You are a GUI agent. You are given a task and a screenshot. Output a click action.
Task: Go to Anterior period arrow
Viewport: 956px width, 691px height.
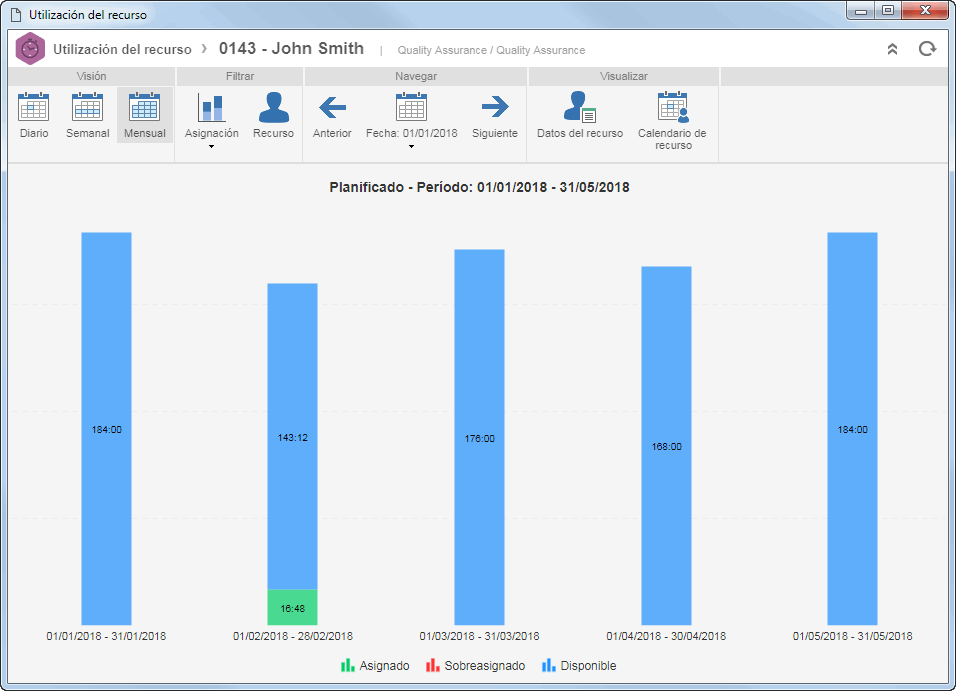coord(332,107)
